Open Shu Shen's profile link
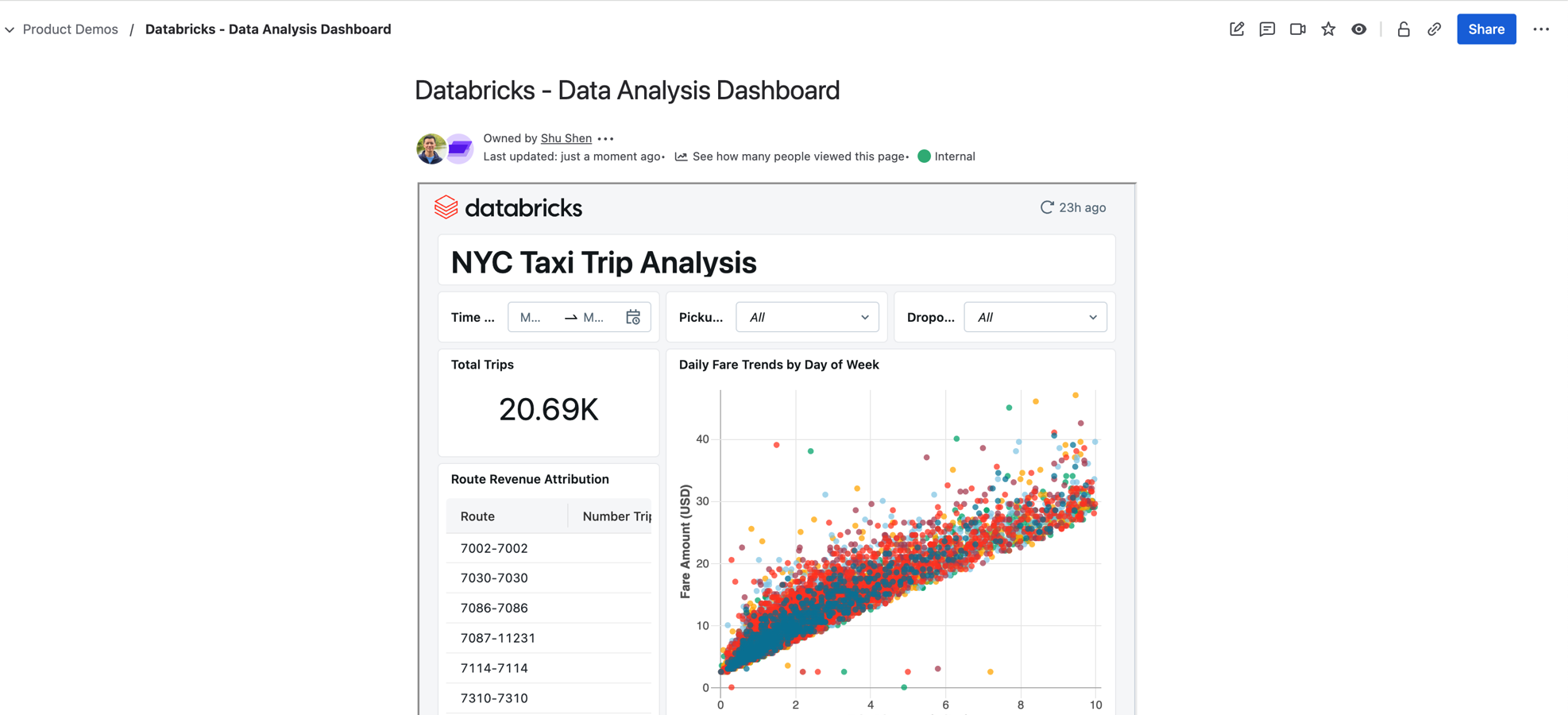Image resolution: width=1568 pixels, height=715 pixels. point(566,138)
